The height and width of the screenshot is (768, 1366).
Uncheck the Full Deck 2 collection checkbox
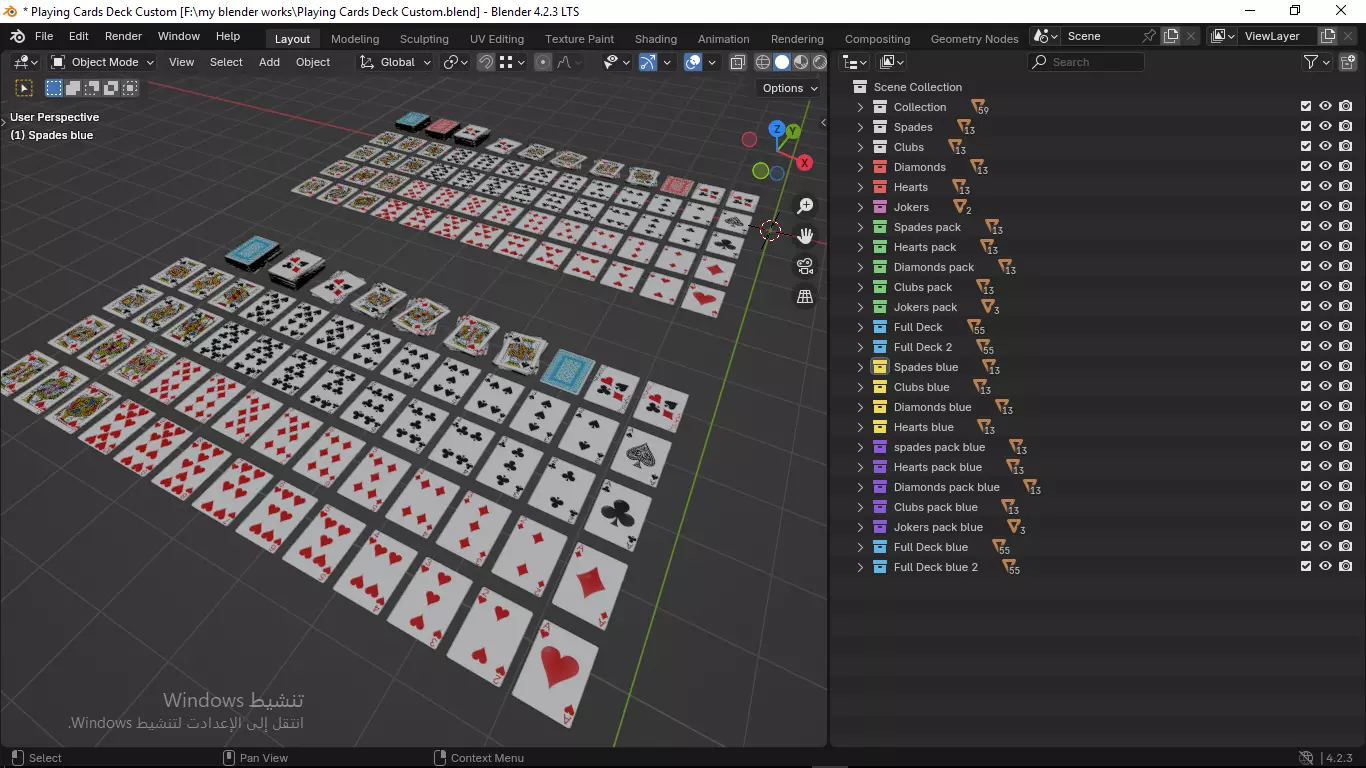coord(1306,347)
